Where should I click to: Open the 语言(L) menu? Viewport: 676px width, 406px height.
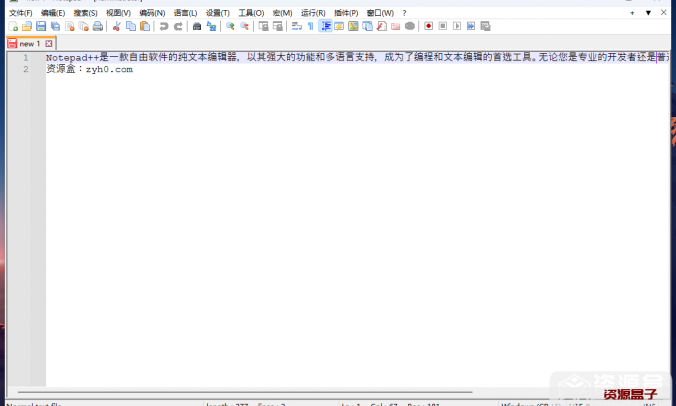(x=185, y=13)
